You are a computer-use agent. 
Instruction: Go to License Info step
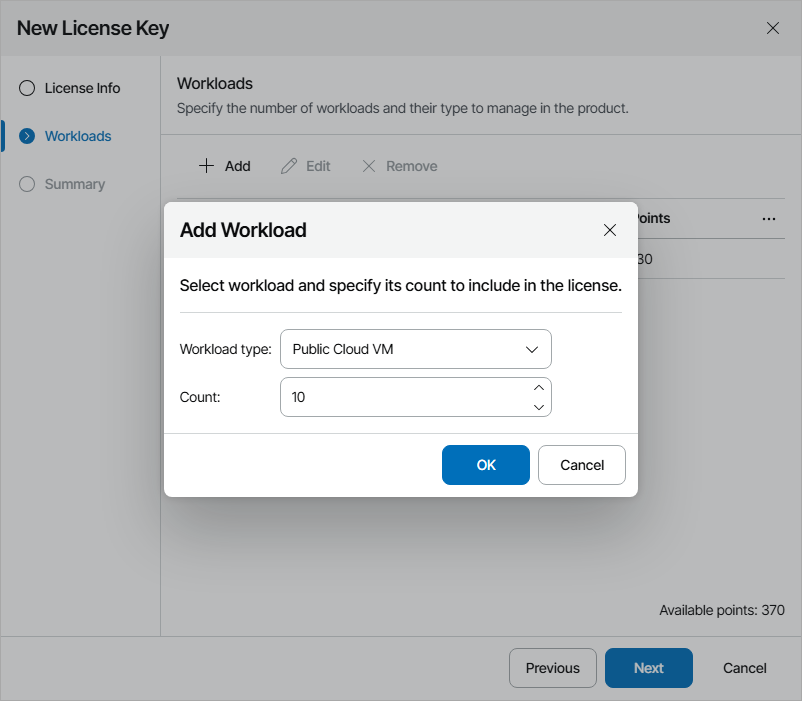pyautogui.click(x=82, y=88)
